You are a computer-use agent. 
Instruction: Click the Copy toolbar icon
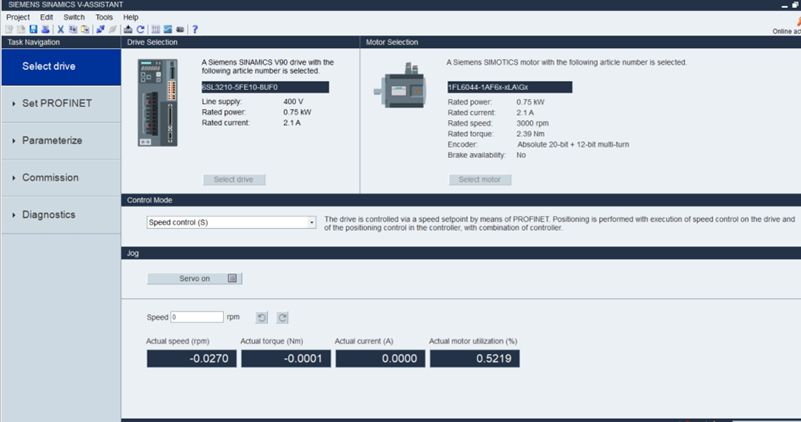click(73, 29)
